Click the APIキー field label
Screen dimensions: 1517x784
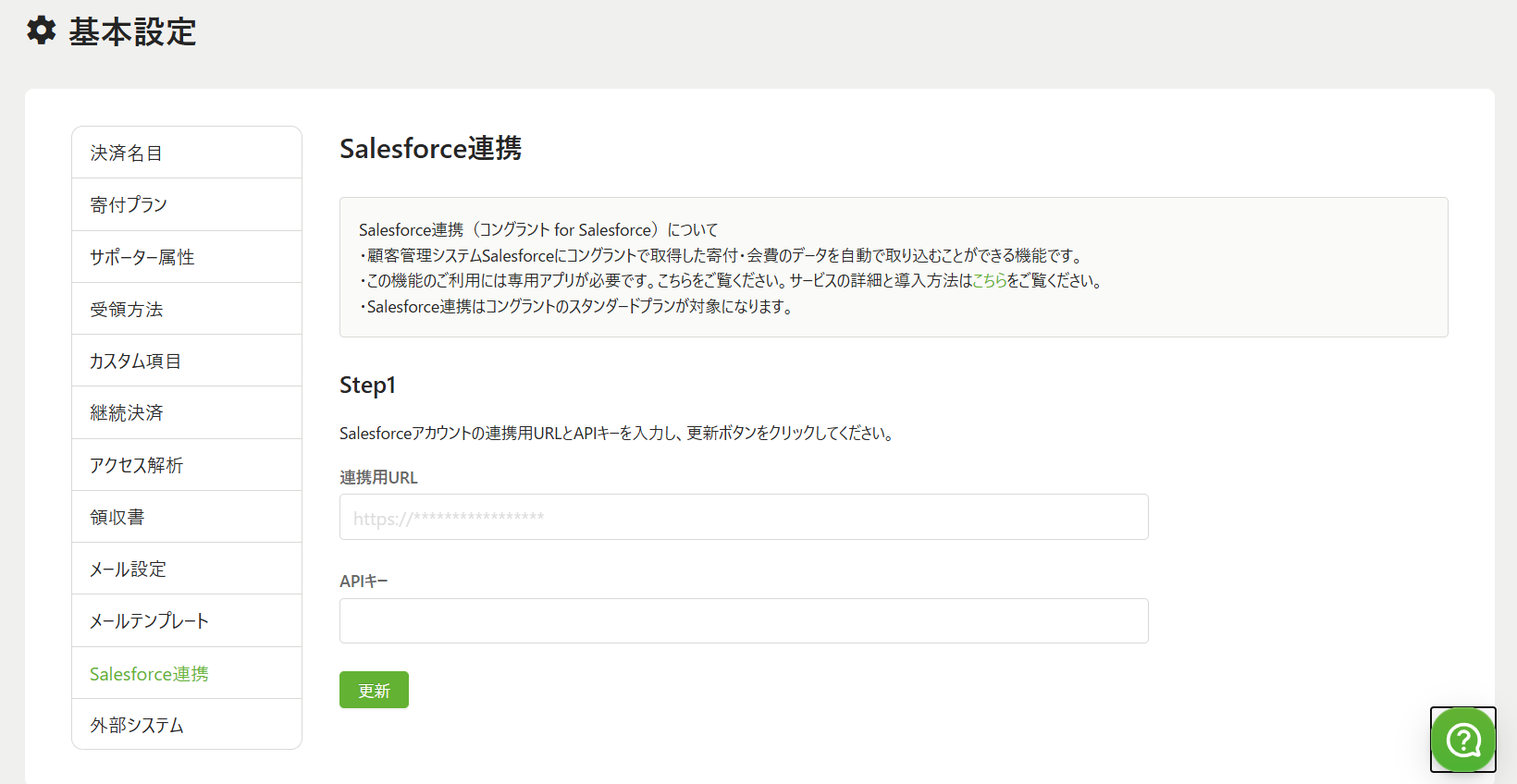[364, 582]
